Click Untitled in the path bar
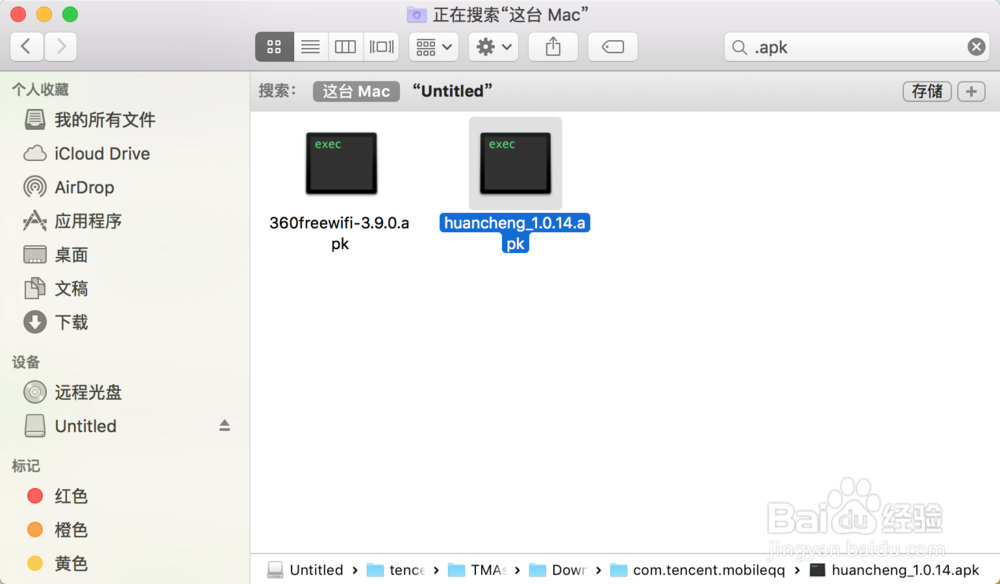 coord(305,570)
